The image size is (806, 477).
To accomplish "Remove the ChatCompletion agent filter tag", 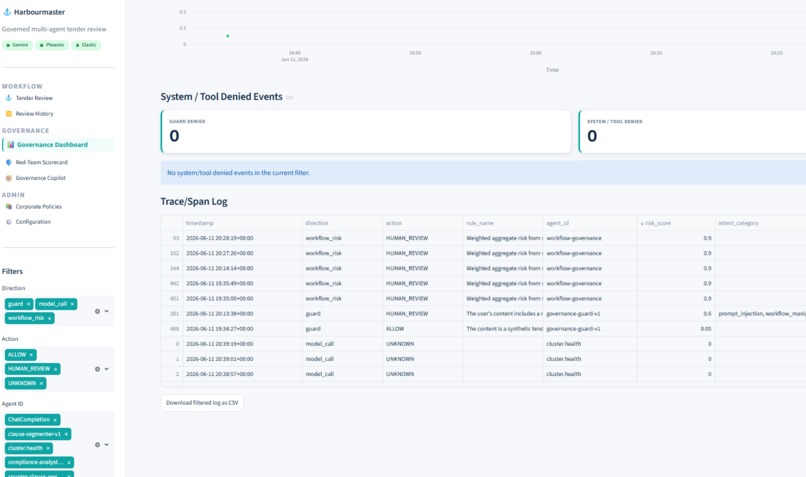I will [55, 420].
